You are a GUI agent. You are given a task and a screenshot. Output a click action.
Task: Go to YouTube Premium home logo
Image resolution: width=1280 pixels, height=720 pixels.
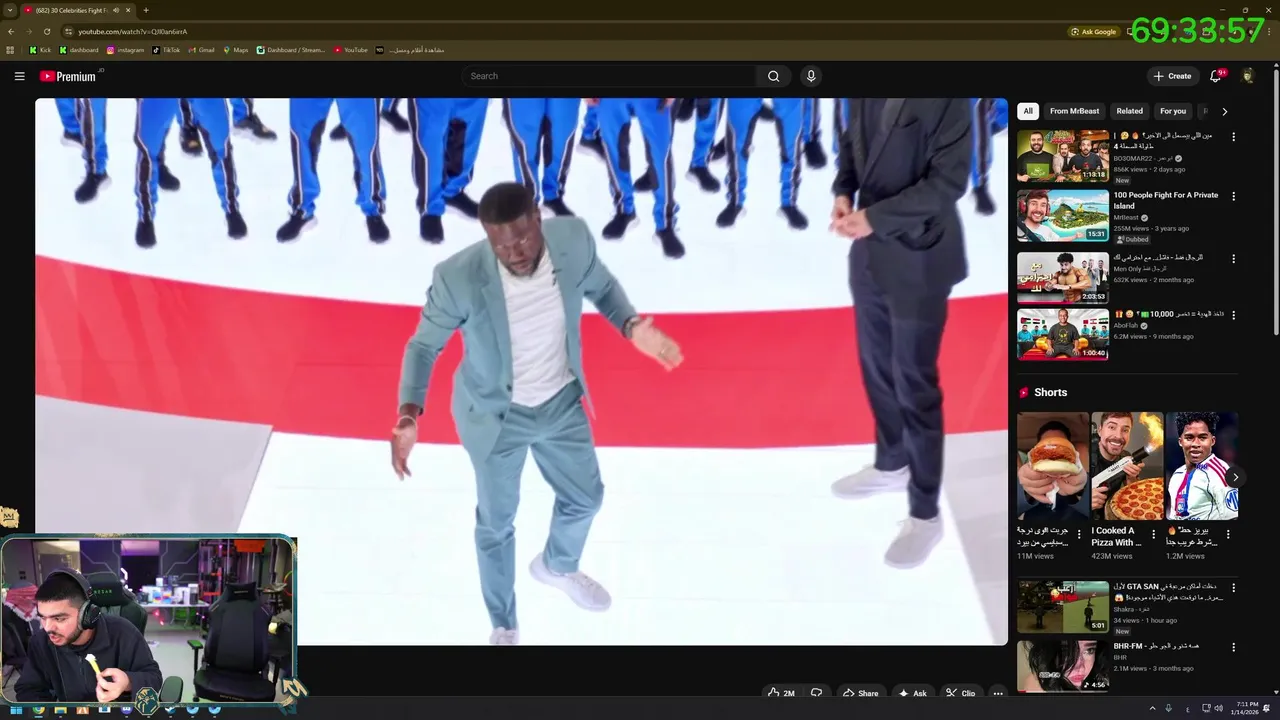coord(68,76)
